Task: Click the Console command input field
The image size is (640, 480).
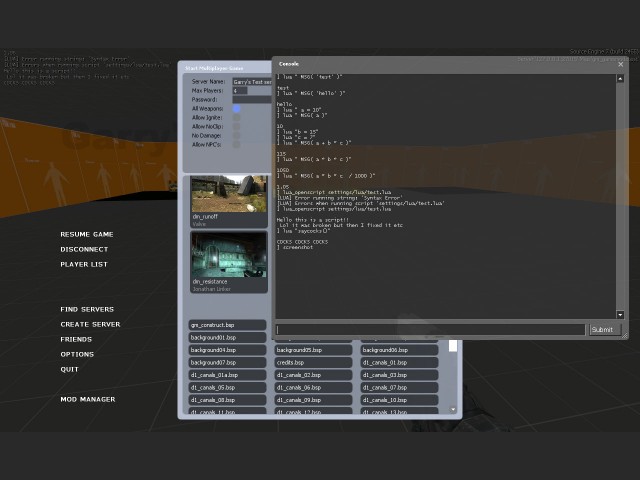Action: [x=431, y=329]
